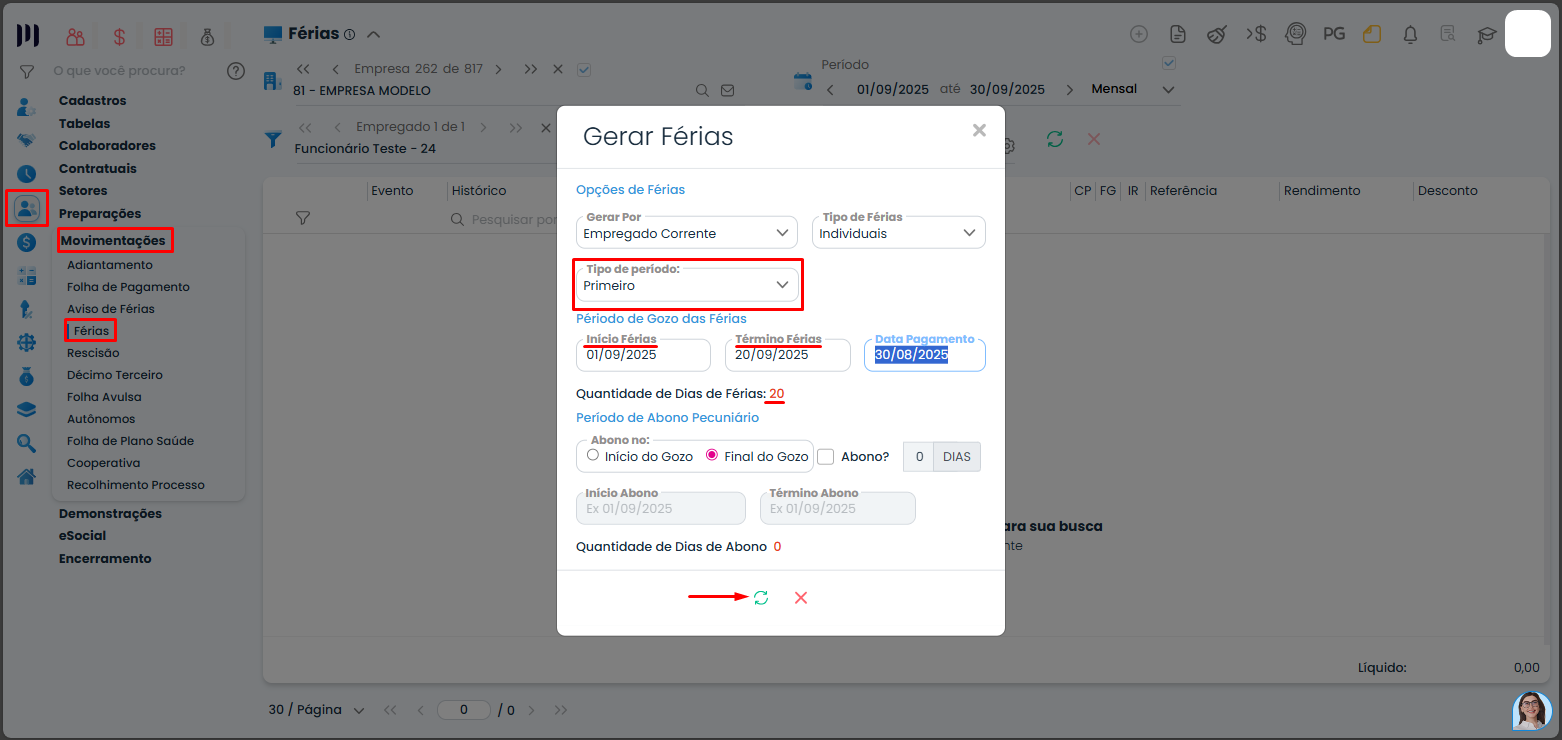Click the PG icon in the top toolbar
The height and width of the screenshot is (740, 1562).
tap(1334, 34)
